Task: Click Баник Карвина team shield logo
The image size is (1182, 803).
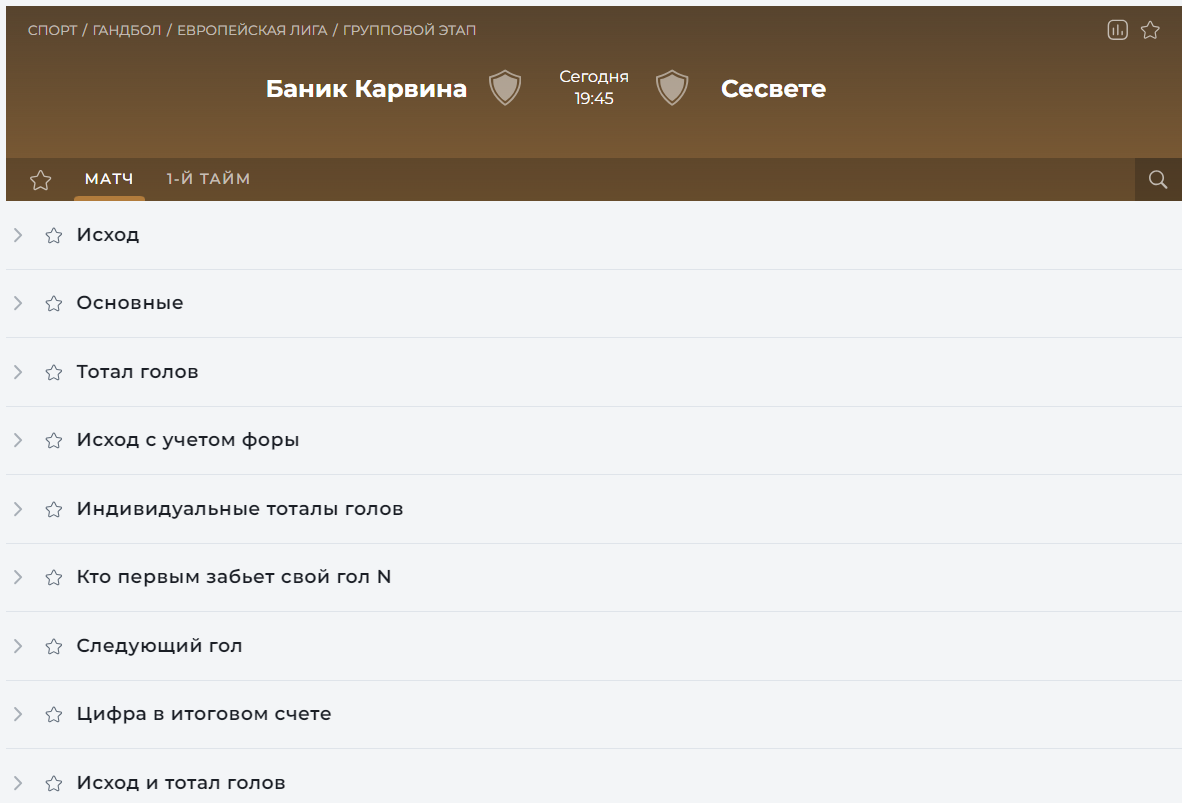Action: point(505,88)
